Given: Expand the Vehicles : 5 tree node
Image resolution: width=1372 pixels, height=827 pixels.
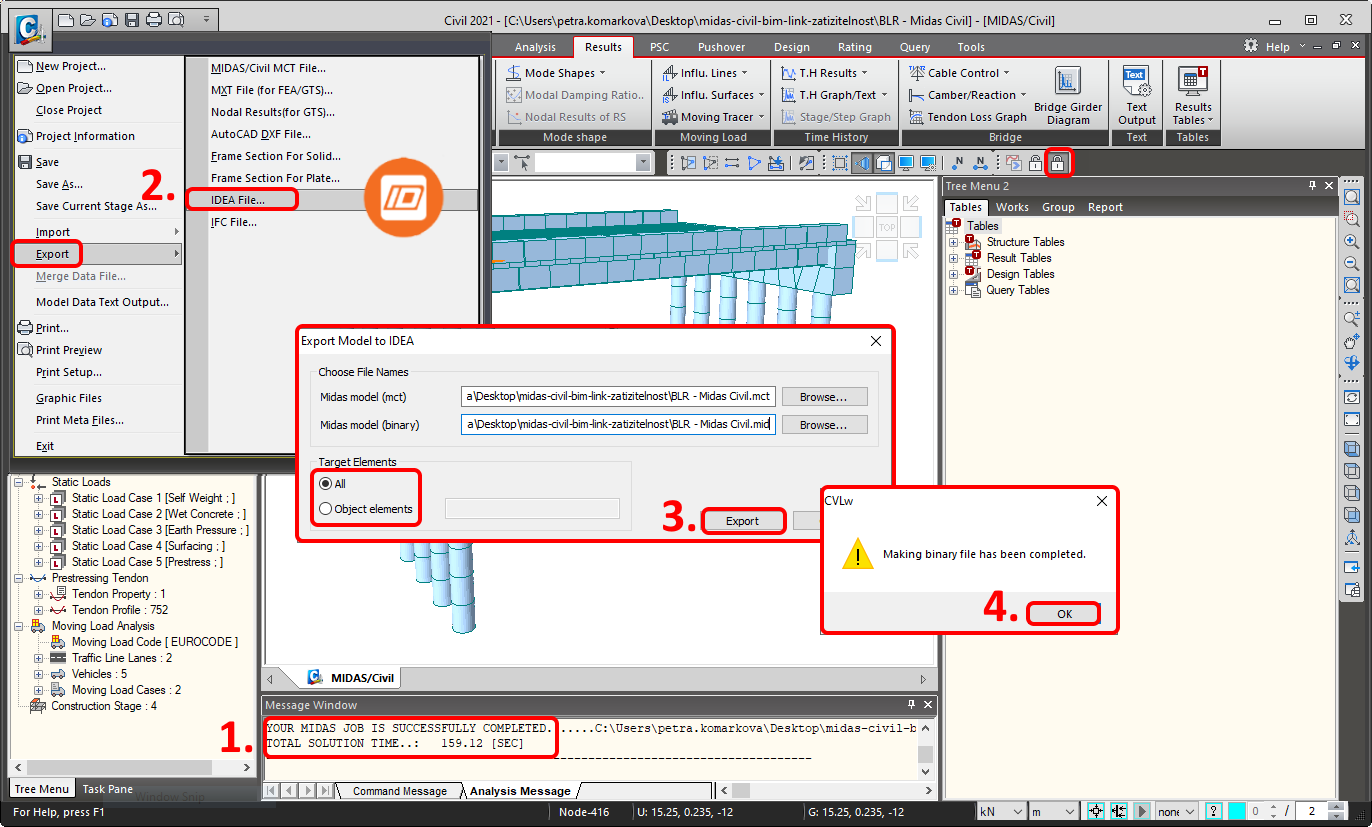Looking at the screenshot, I should [39, 674].
